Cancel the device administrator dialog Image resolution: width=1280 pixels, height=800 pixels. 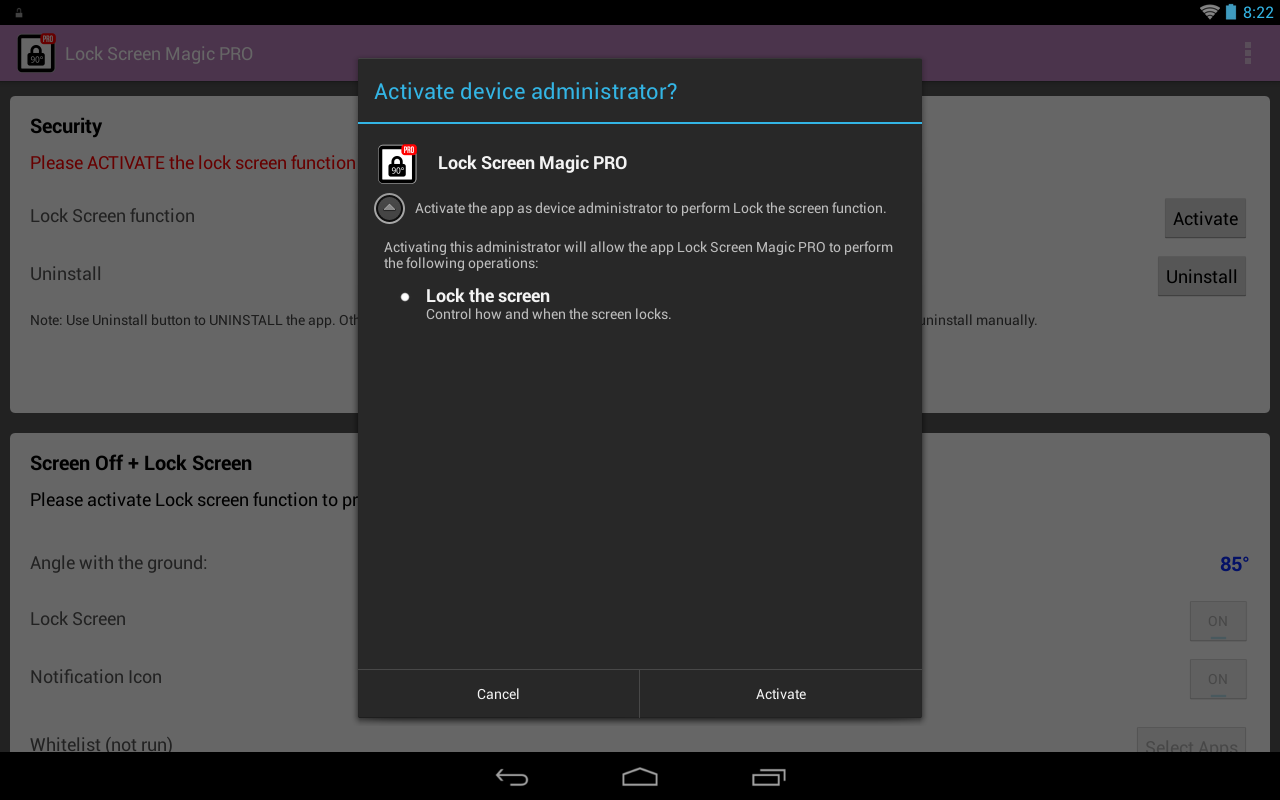498,694
